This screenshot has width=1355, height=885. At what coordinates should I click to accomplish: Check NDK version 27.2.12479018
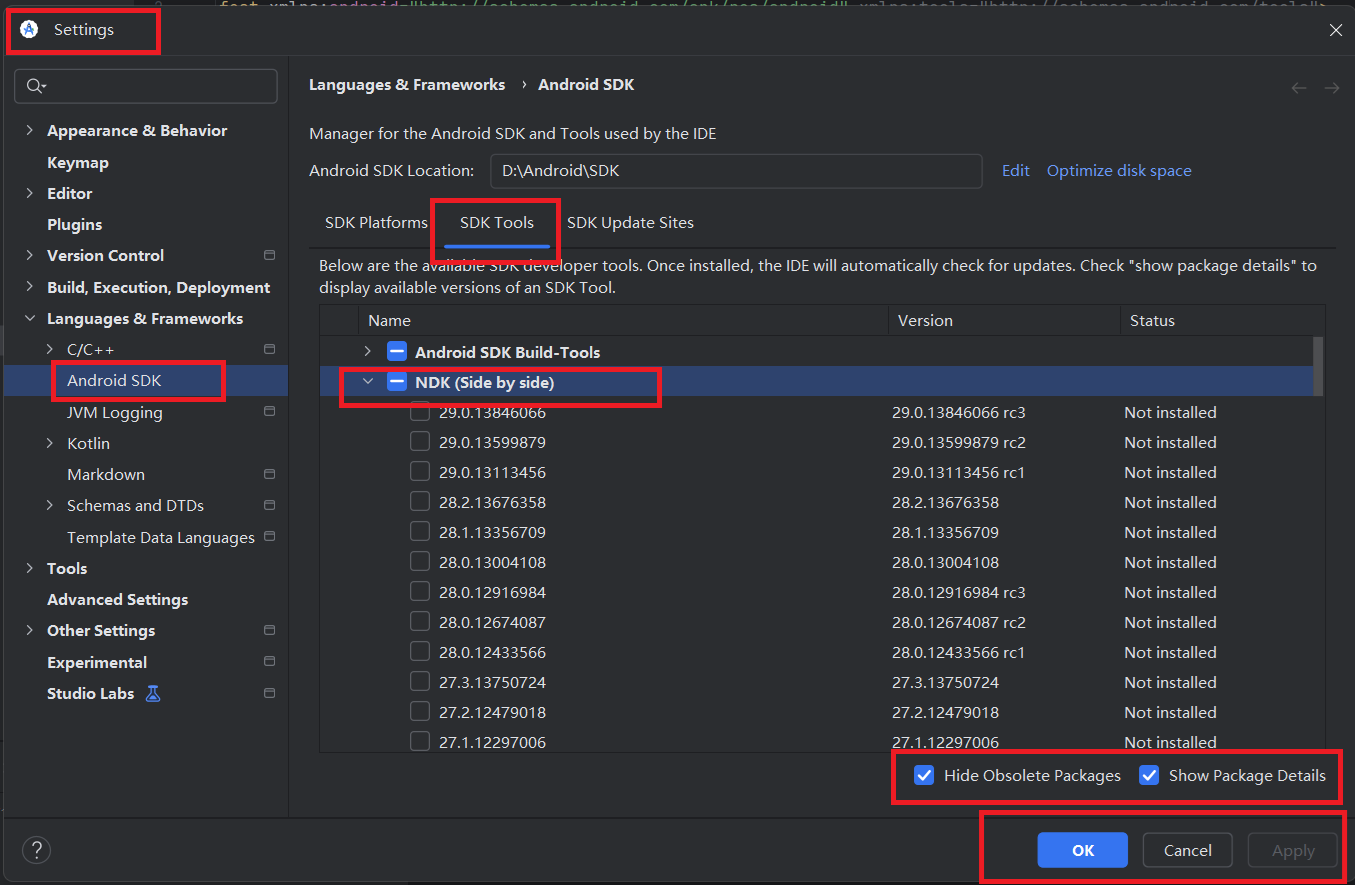click(420, 712)
